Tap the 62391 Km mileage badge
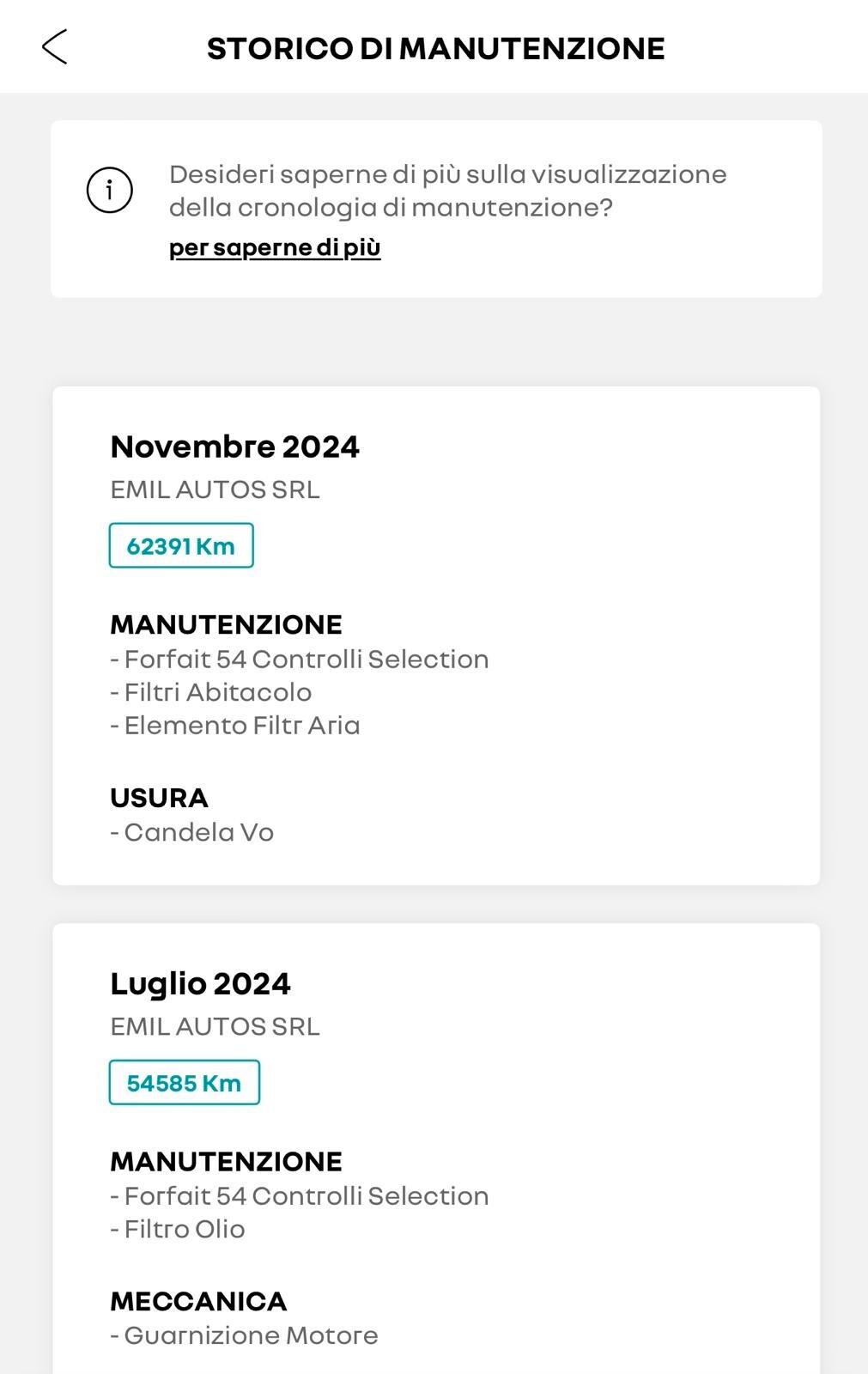Image resolution: width=868 pixels, height=1374 pixels. pyautogui.click(x=181, y=546)
